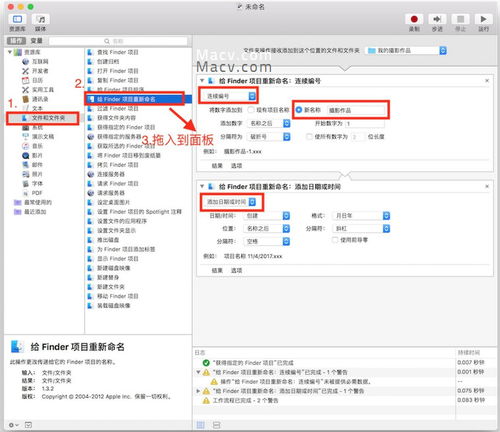The image size is (500, 432).
Task: Open the gear menu at the bottom left
Action: (x=14, y=425)
